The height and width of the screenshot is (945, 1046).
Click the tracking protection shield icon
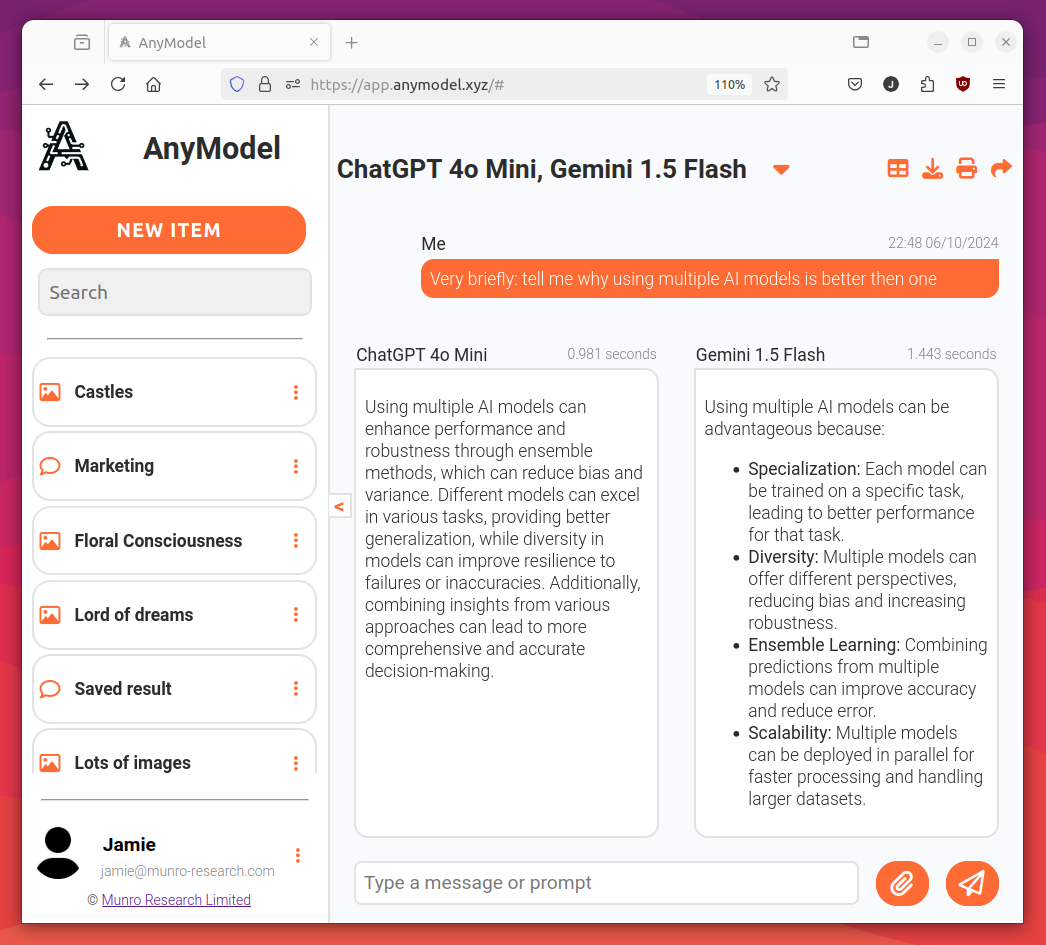(x=237, y=84)
